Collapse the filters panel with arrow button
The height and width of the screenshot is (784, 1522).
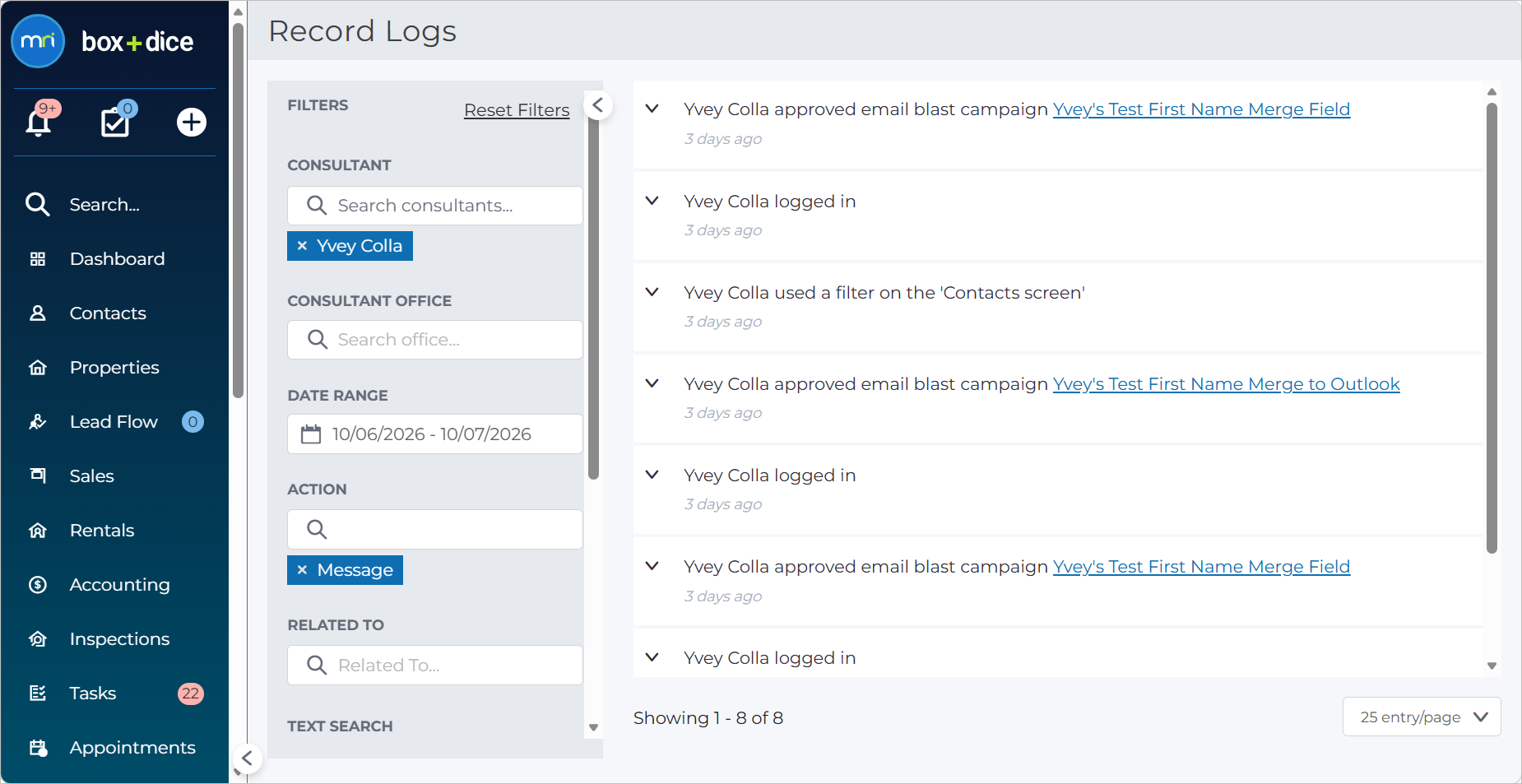click(x=598, y=105)
